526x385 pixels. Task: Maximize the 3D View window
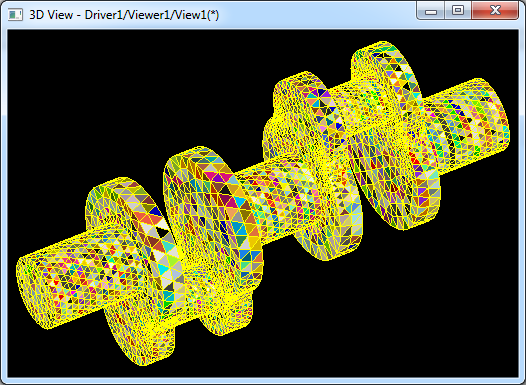click(458, 11)
